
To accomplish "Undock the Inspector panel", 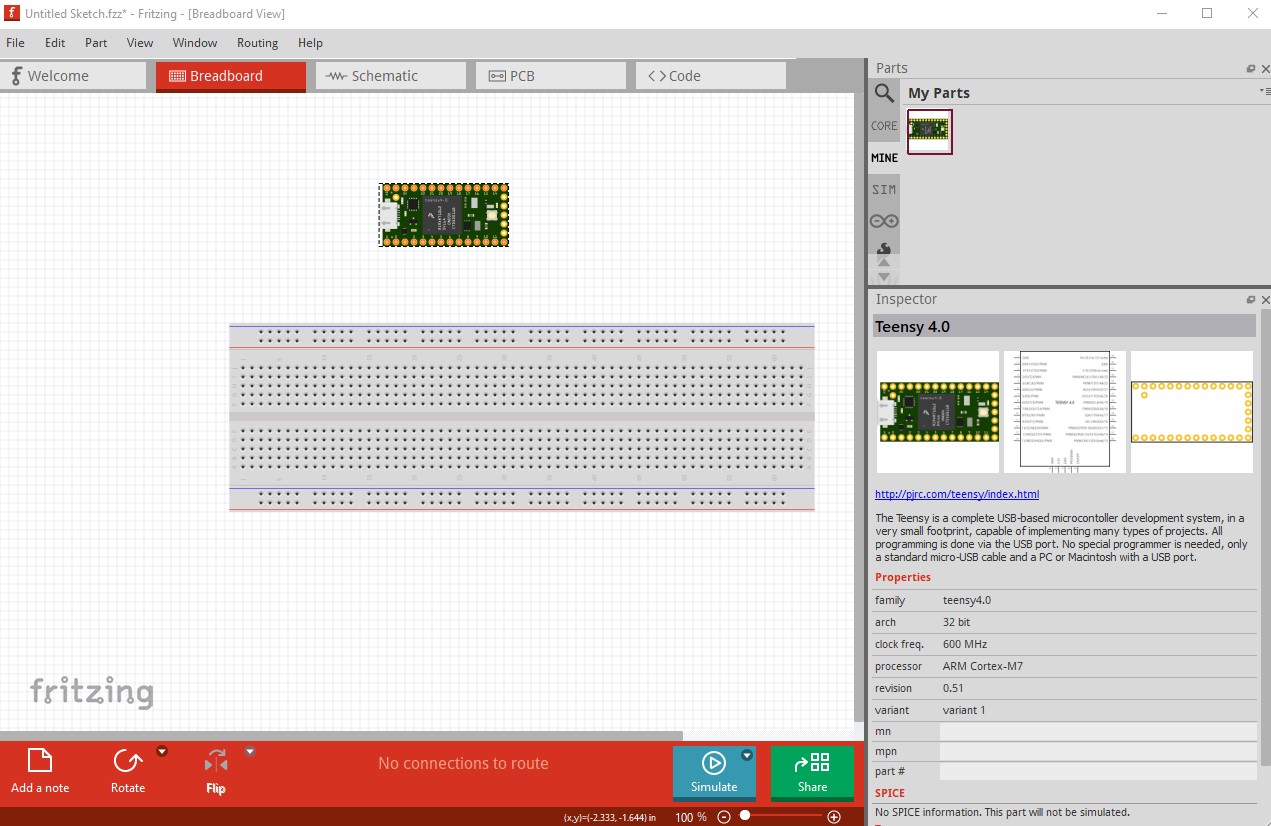I will [1251, 300].
